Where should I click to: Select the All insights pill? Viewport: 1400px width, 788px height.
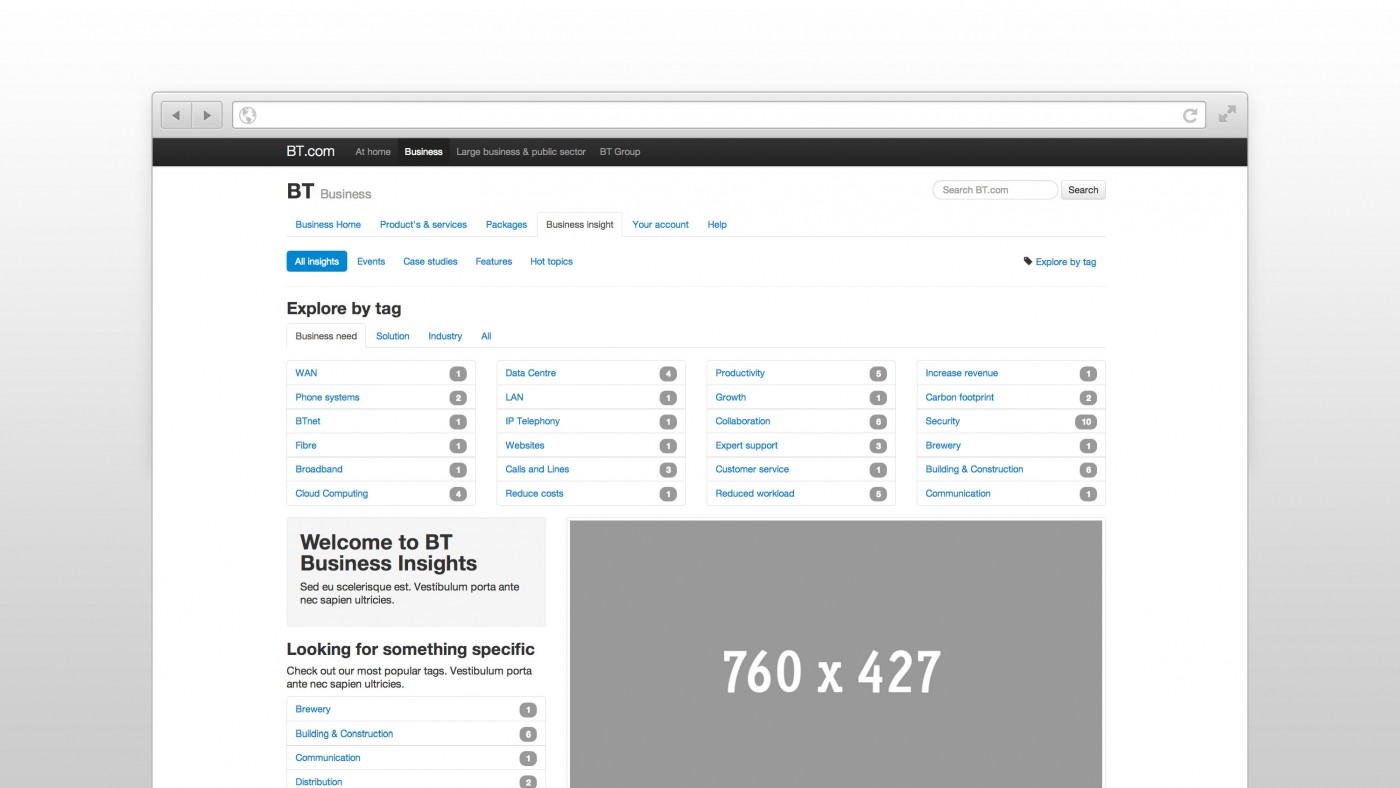(317, 261)
